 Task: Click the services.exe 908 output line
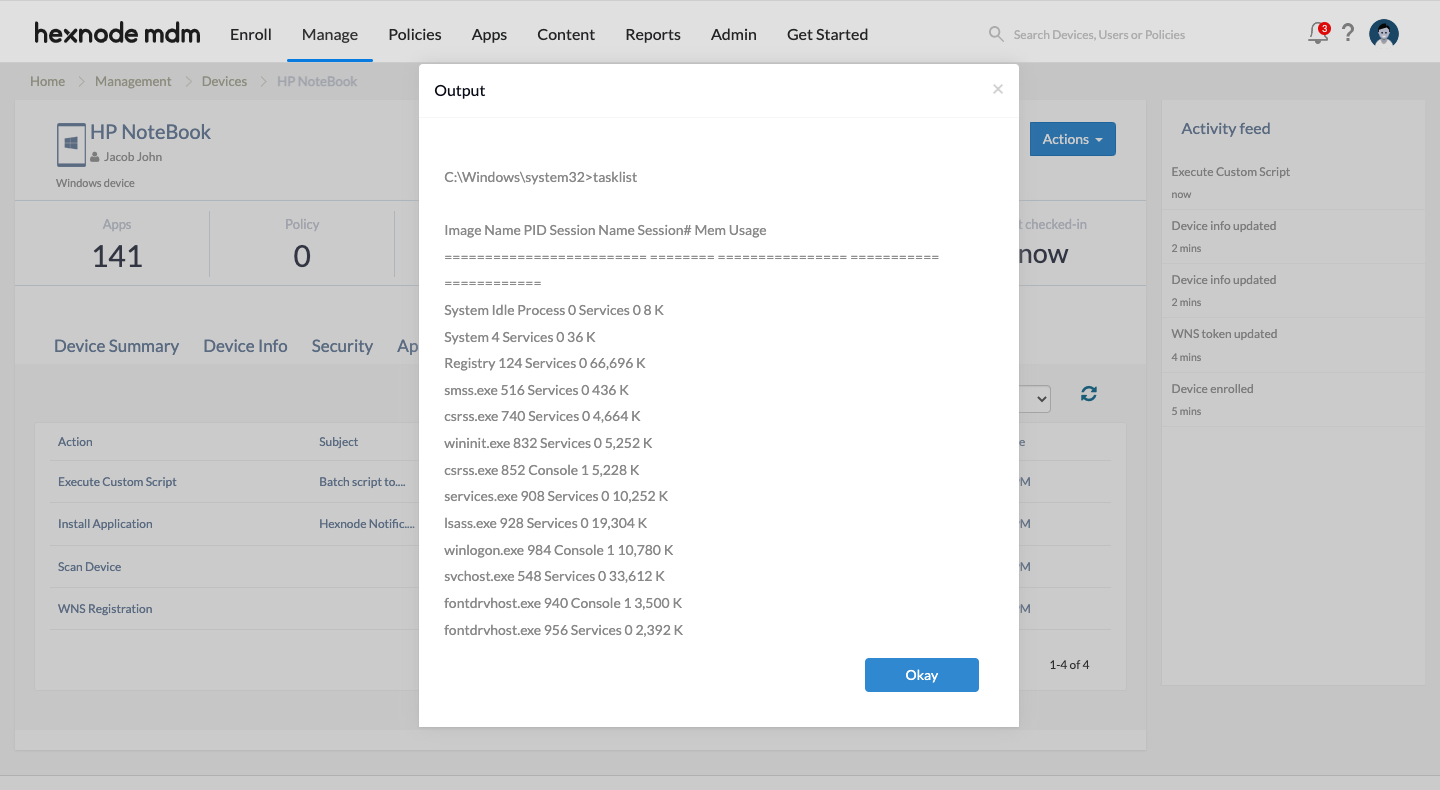coord(556,496)
